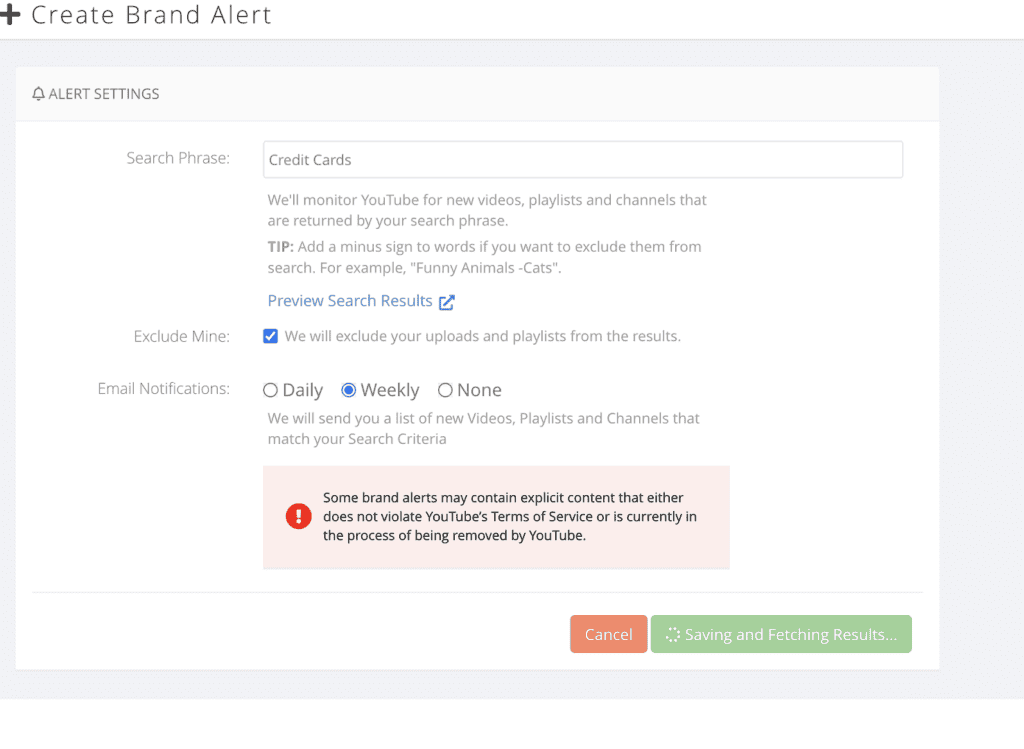This screenshot has height=749, width=1024.
Task: Click the plus icon beside Create Brand Alert
Action: [x=10, y=16]
